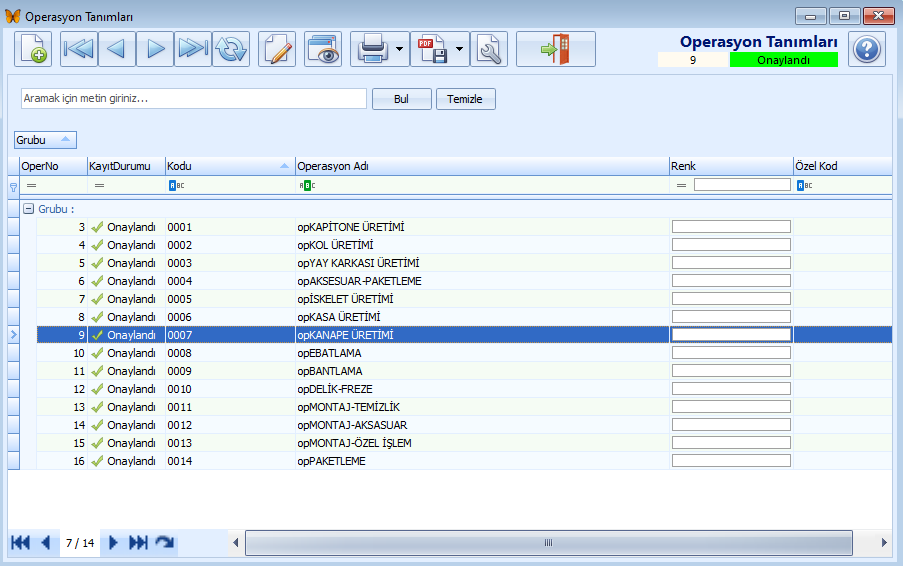This screenshot has width=903, height=566.
Task: Sort by KayıtDurumu column header
Action: pyautogui.click(x=126, y=166)
